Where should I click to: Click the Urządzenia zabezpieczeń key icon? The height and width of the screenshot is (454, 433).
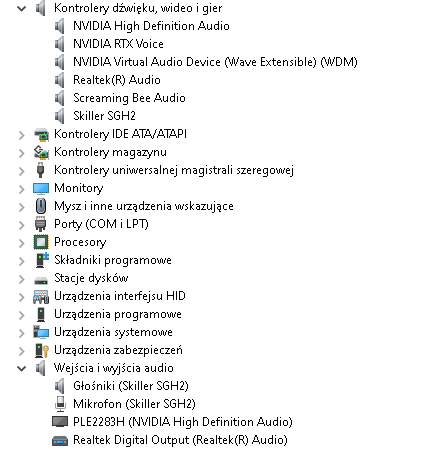click(42, 350)
